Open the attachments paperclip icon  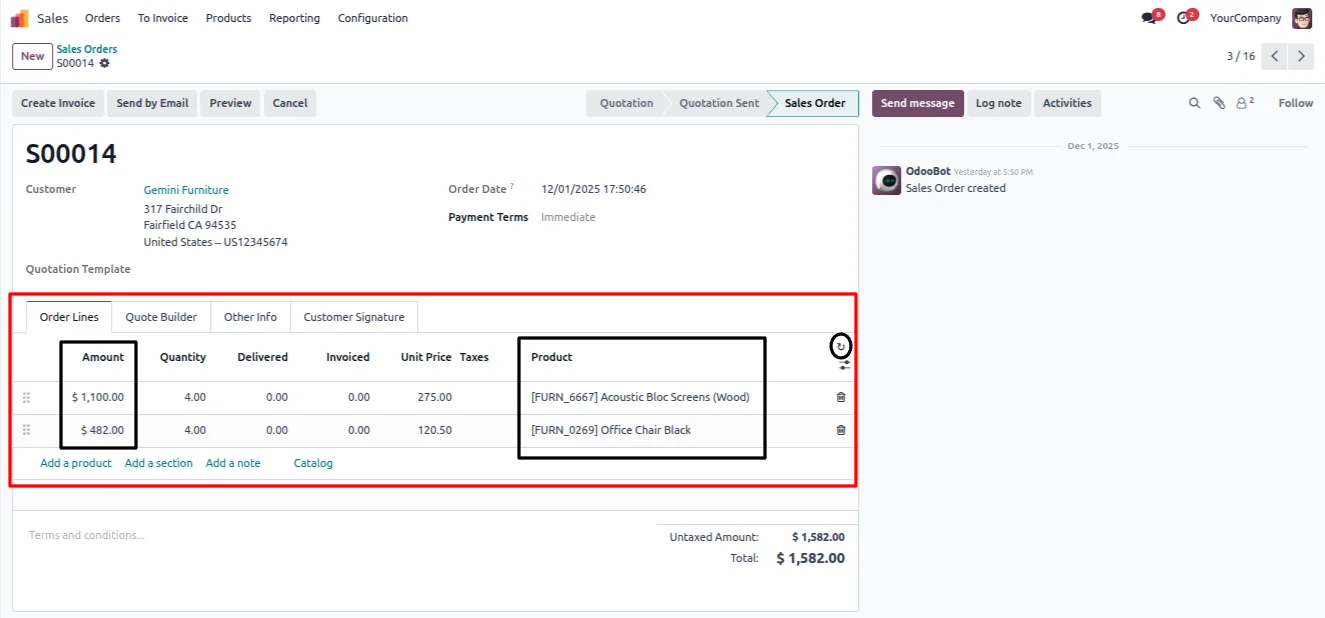1219,103
